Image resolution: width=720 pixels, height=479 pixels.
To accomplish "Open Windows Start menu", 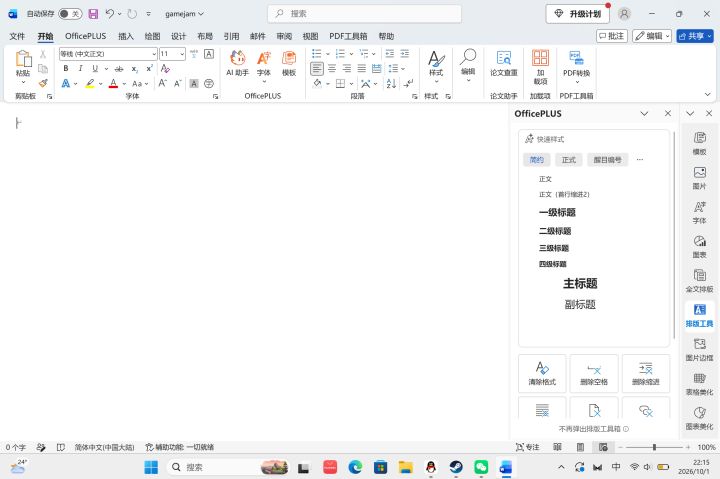I will tap(151, 468).
